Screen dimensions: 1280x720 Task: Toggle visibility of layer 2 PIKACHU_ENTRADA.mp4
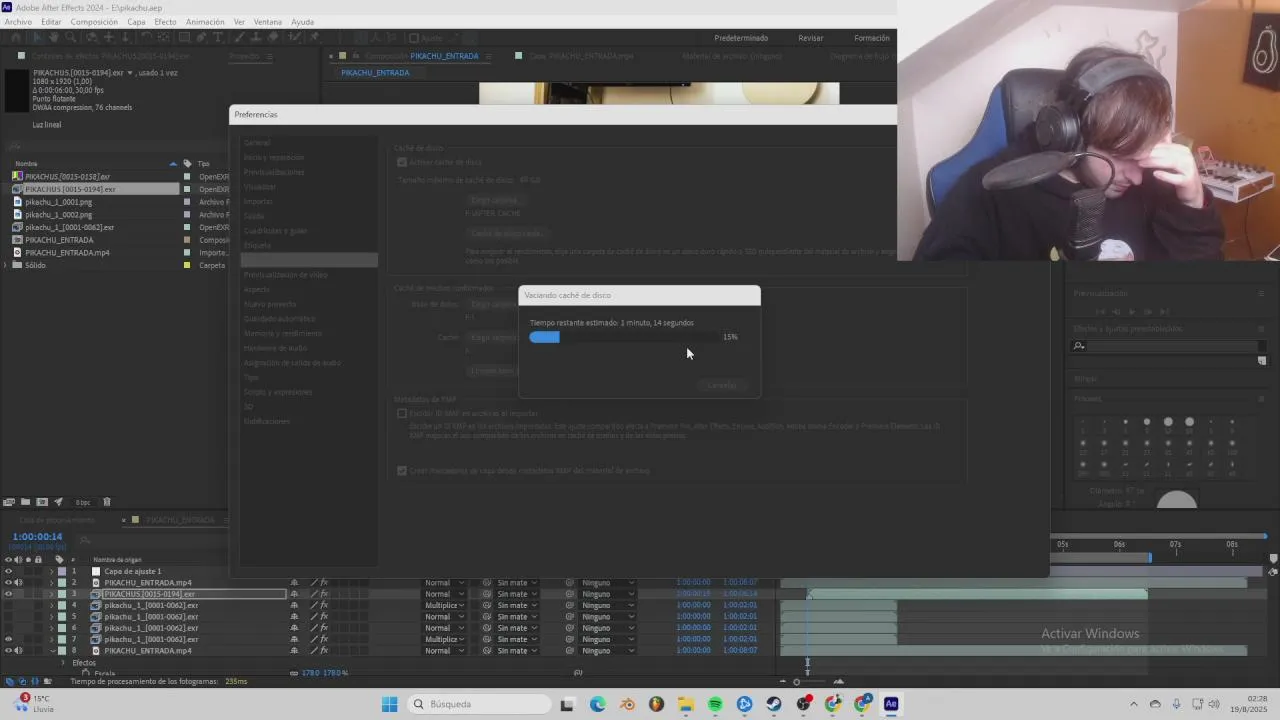[x=8, y=582]
